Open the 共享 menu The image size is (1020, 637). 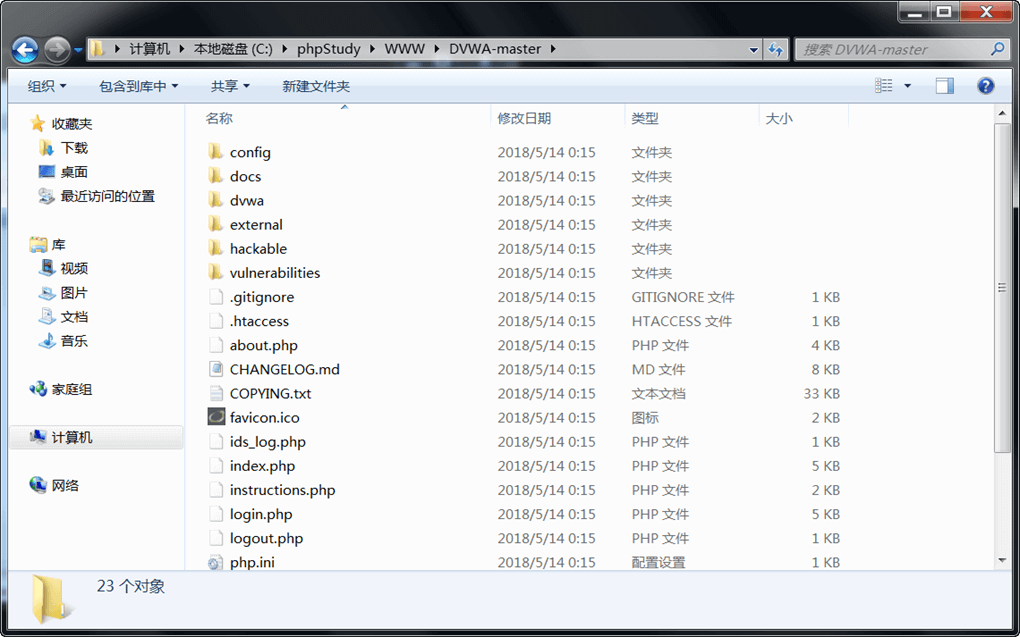click(x=230, y=86)
